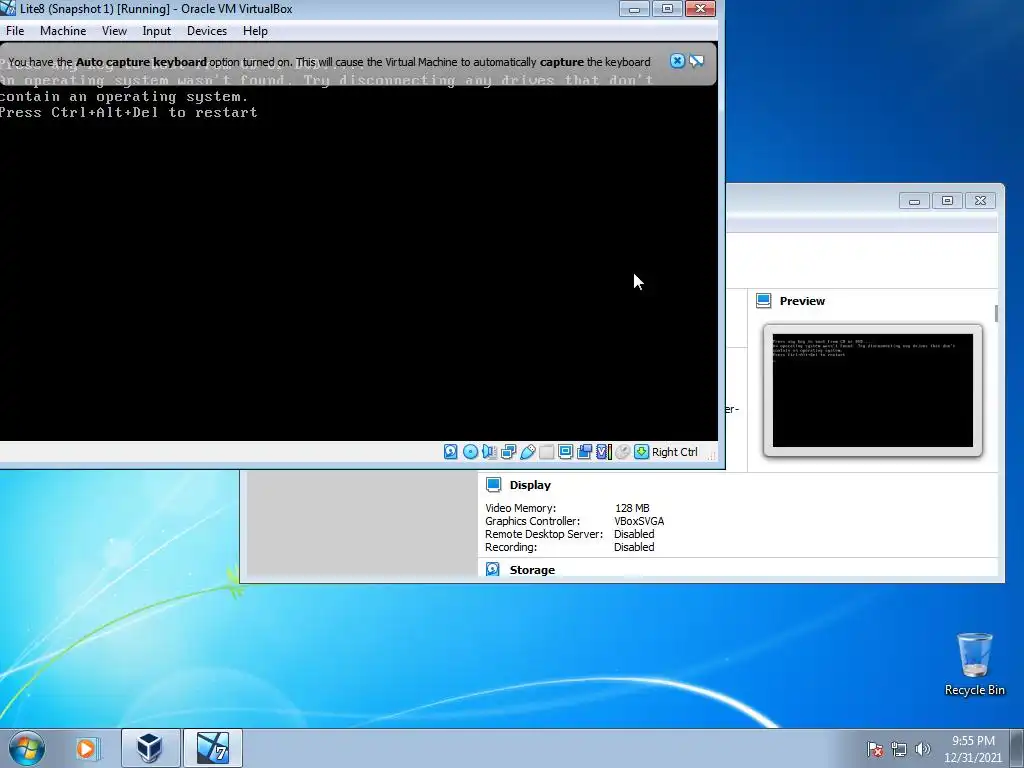Click the display monitor icon in VM status bar
Image resolution: width=1024 pixels, height=768 pixels.
tap(566, 452)
